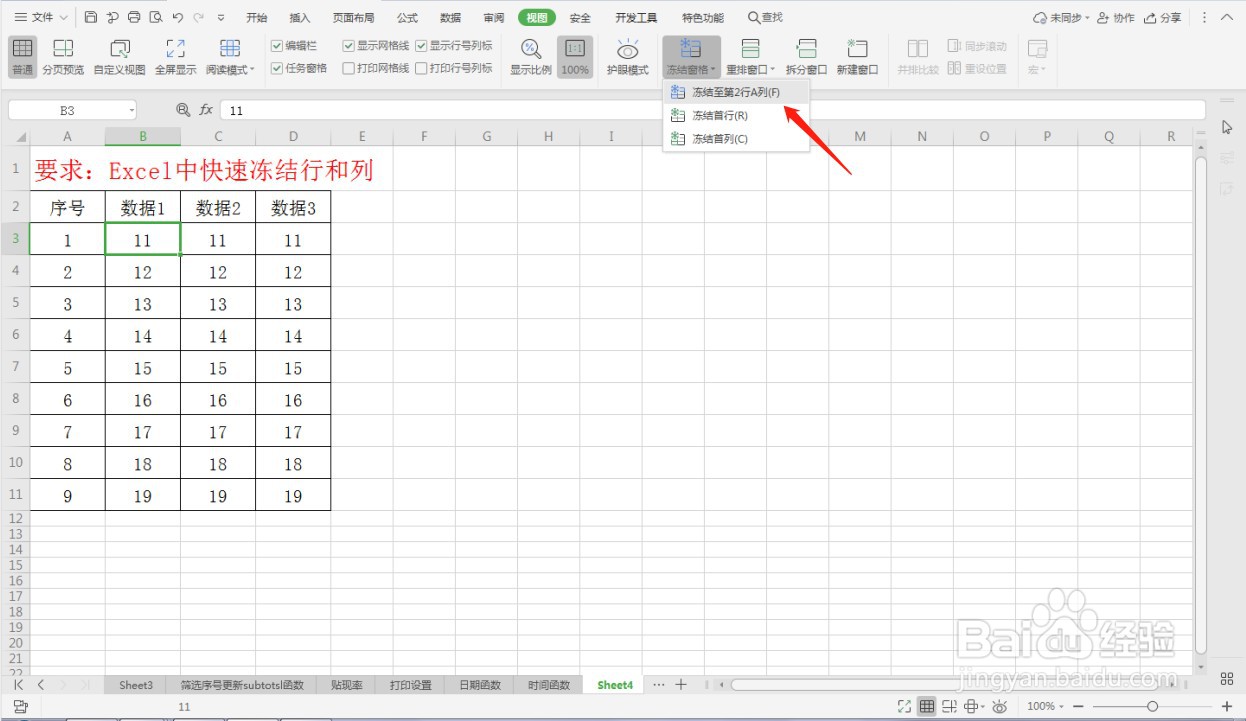This screenshot has width=1246, height=721.
Task: Click into the formula bar showing 11
Action: click(713, 110)
